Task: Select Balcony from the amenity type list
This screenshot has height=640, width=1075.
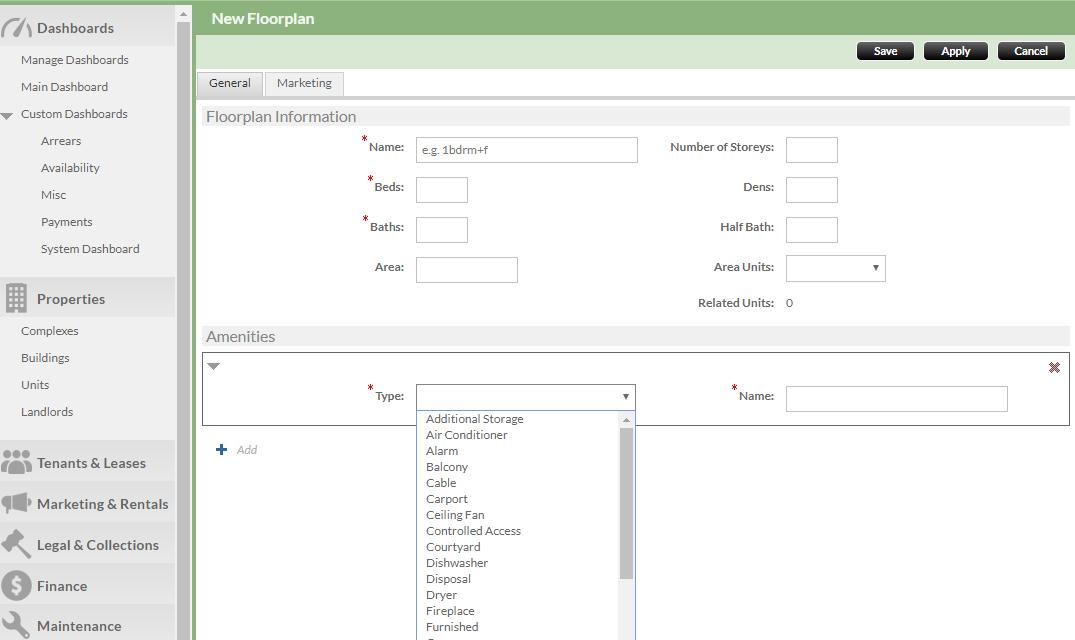Action: point(447,467)
